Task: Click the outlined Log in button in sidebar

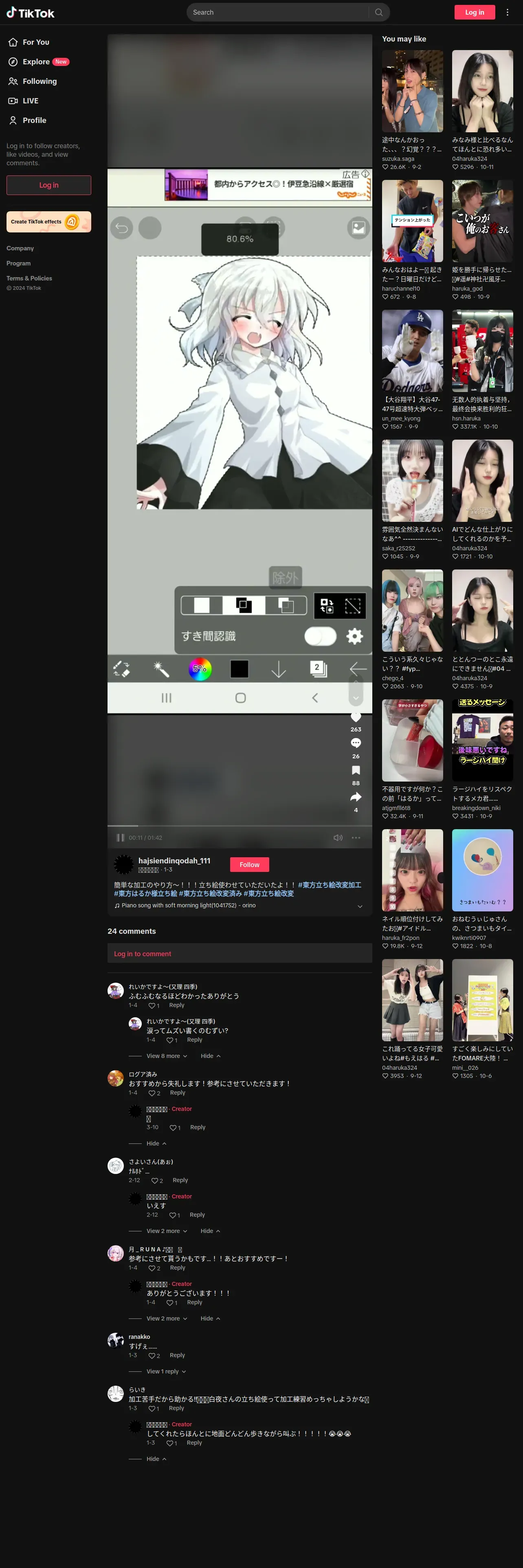Action: (x=49, y=185)
